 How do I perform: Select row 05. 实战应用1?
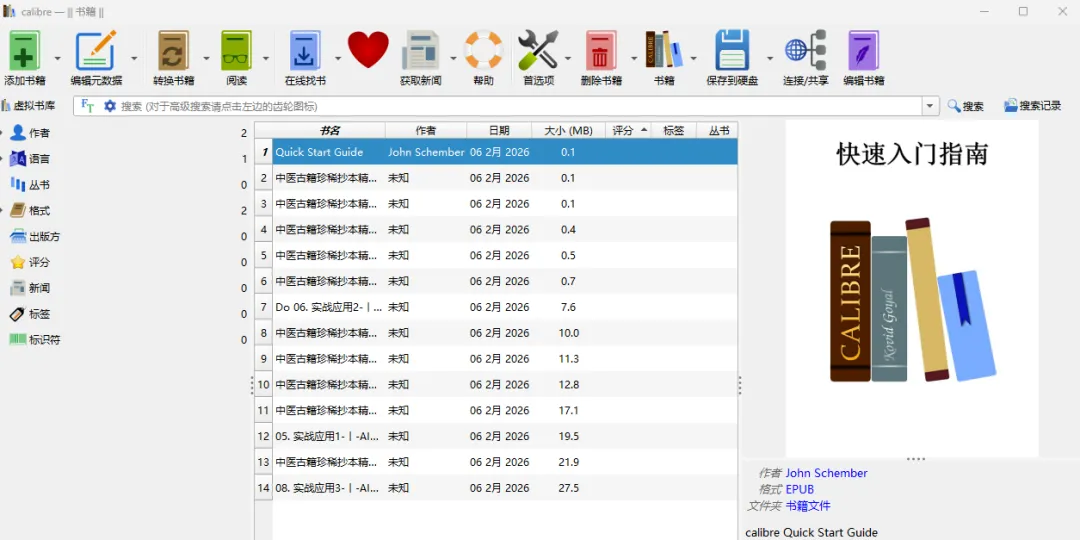tap(505, 436)
